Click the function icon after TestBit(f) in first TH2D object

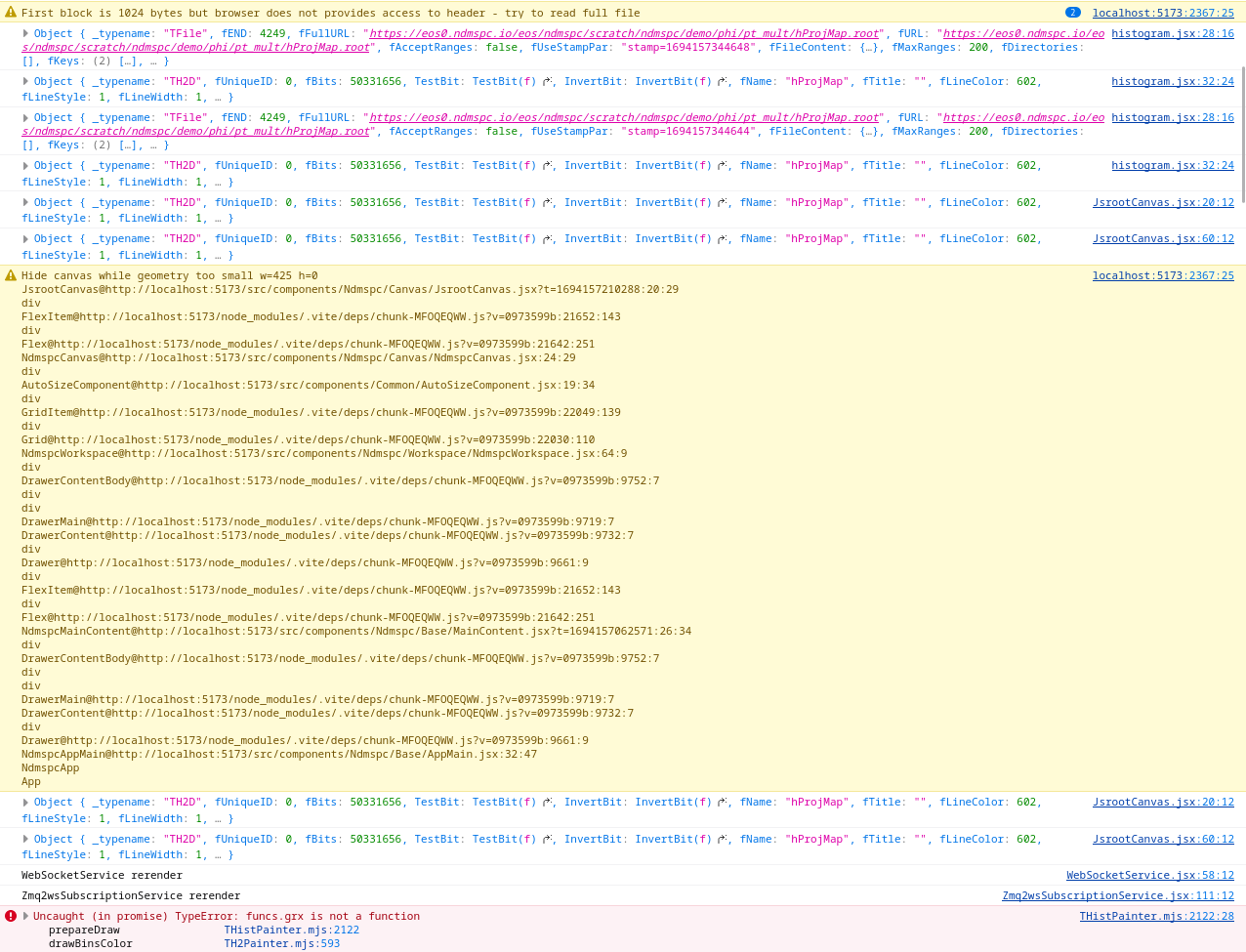[547, 81]
